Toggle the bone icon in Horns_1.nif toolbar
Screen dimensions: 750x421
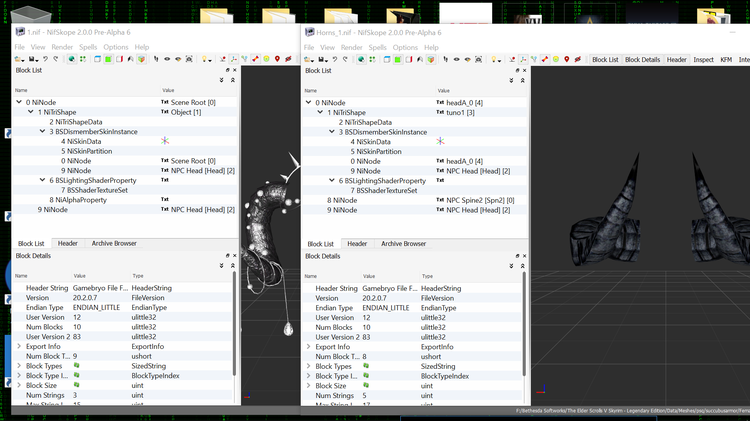tap(545, 59)
